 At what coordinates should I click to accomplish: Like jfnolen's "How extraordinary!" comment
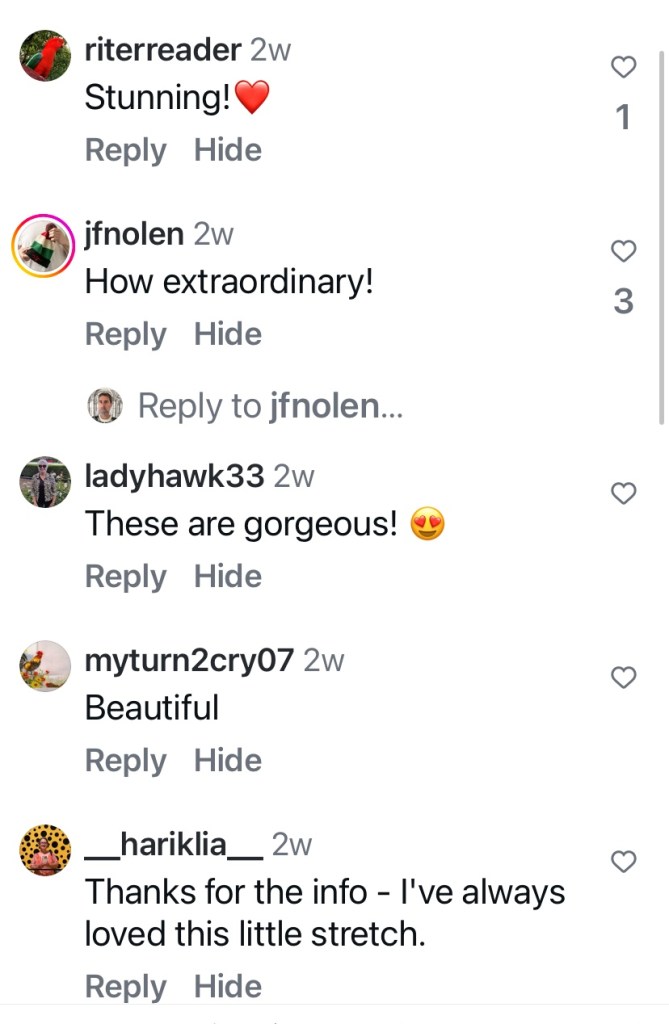click(x=623, y=252)
